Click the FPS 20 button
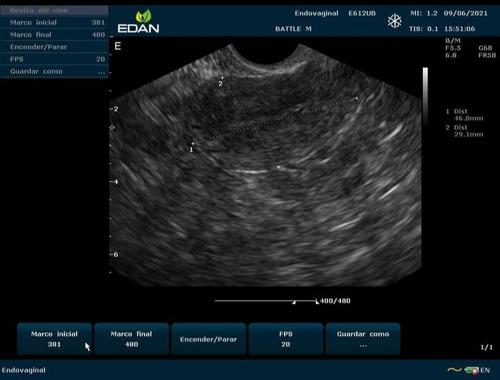The width and height of the screenshot is (500, 380). pos(286,339)
